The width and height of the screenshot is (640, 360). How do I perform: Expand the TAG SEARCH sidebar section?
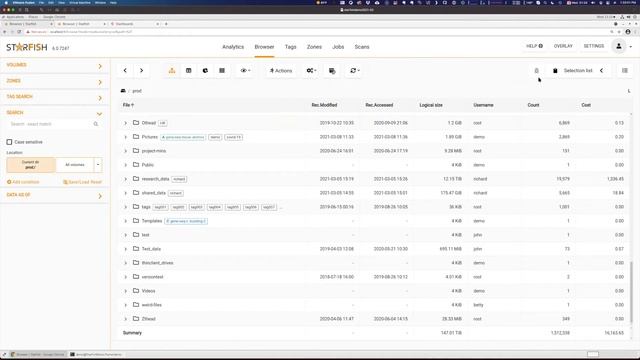pos(54,97)
